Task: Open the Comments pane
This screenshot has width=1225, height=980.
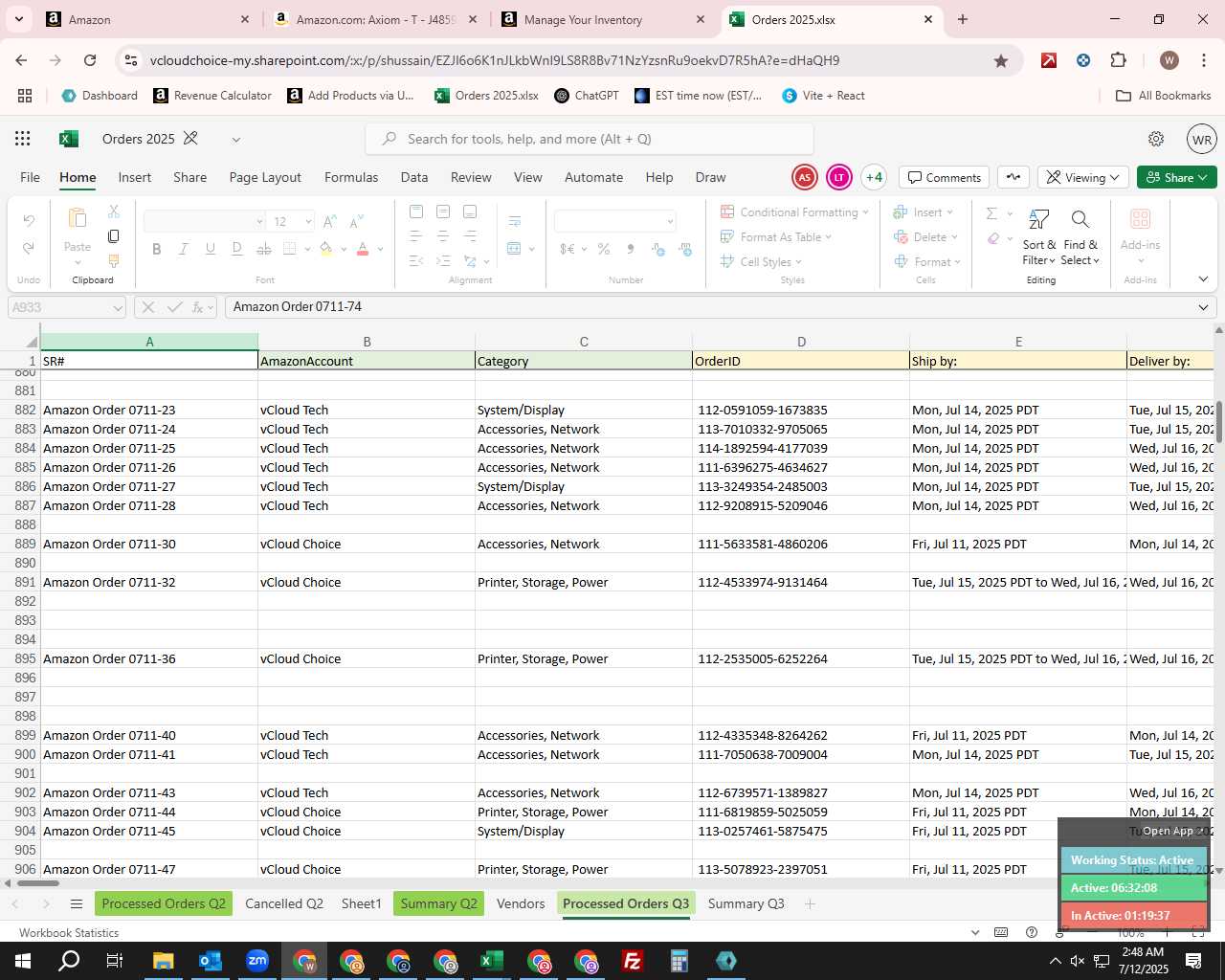Action: point(945,177)
